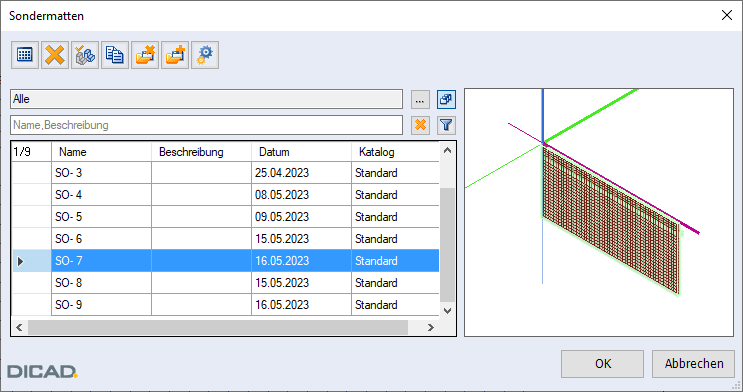Click the copy documents toolbar icon

[x=115, y=55]
